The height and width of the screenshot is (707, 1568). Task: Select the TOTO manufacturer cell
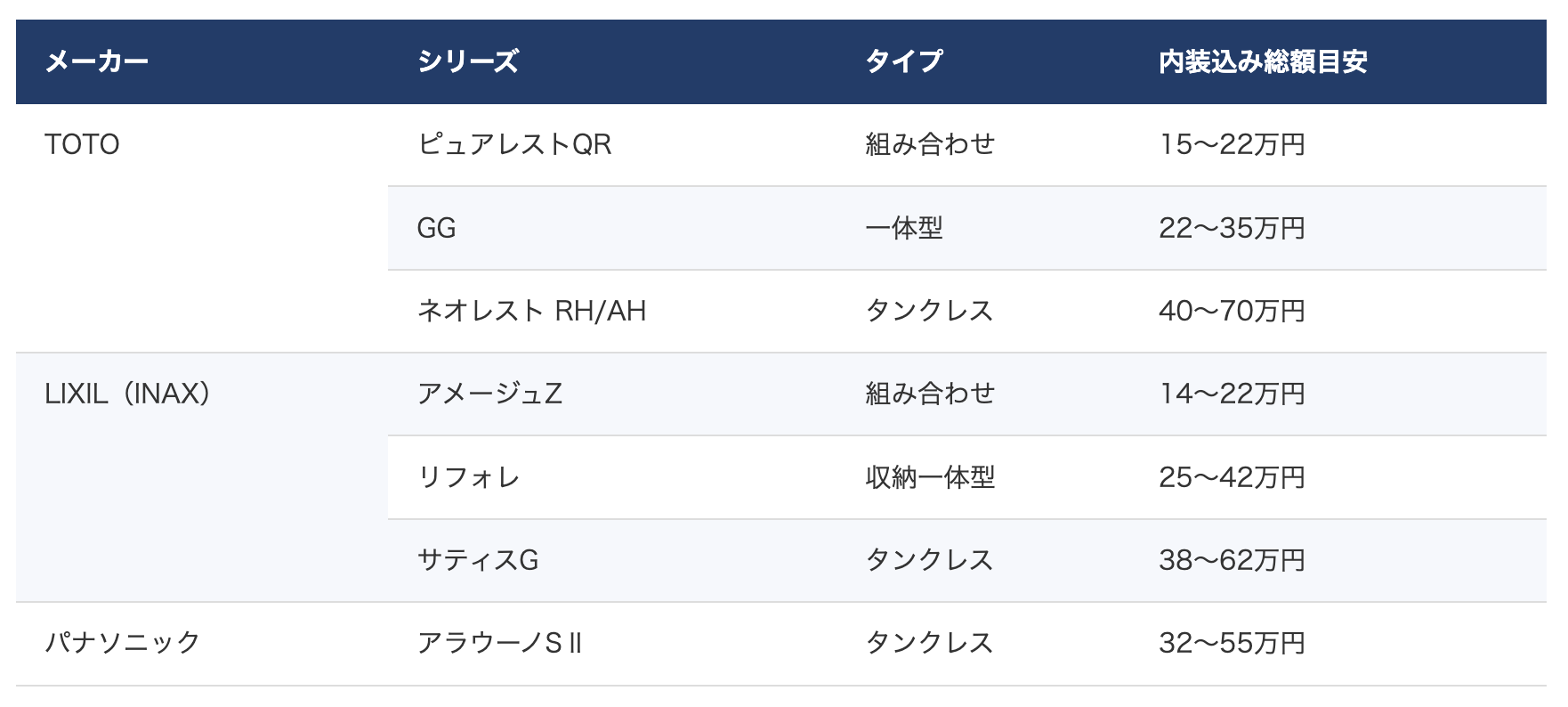point(82,144)
